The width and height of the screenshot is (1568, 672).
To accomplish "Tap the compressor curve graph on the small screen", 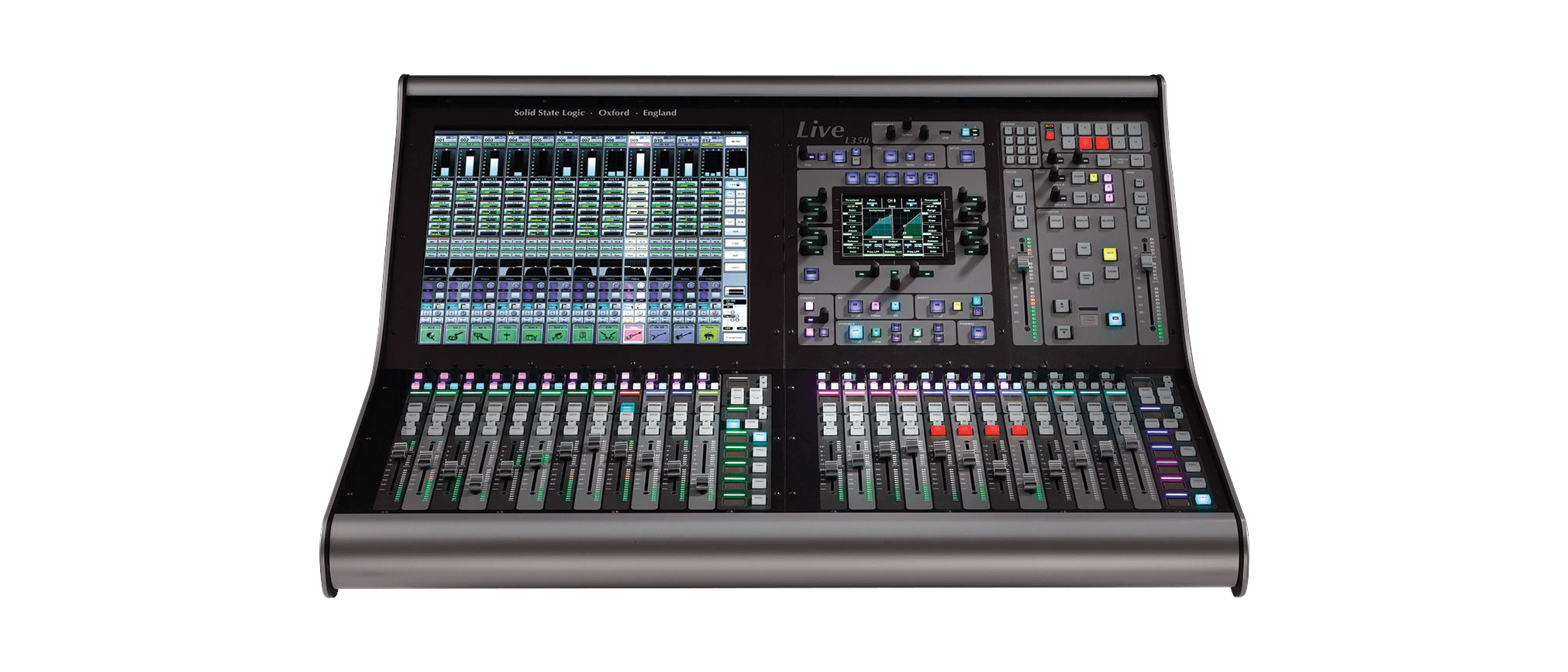I will pos(879,225).
